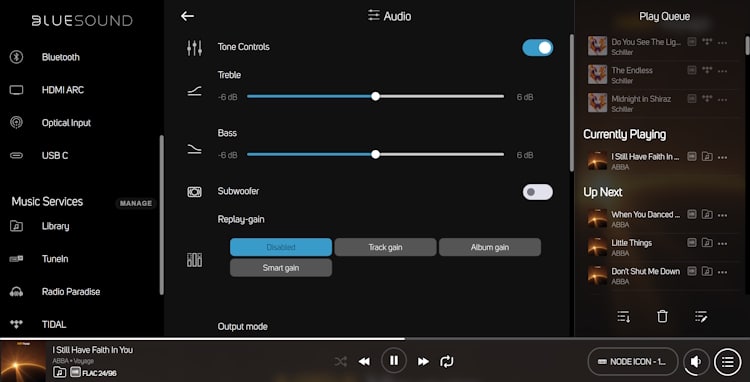
Task: Open the Library music service
Action: pyautogui.click(x=55, y=226)
